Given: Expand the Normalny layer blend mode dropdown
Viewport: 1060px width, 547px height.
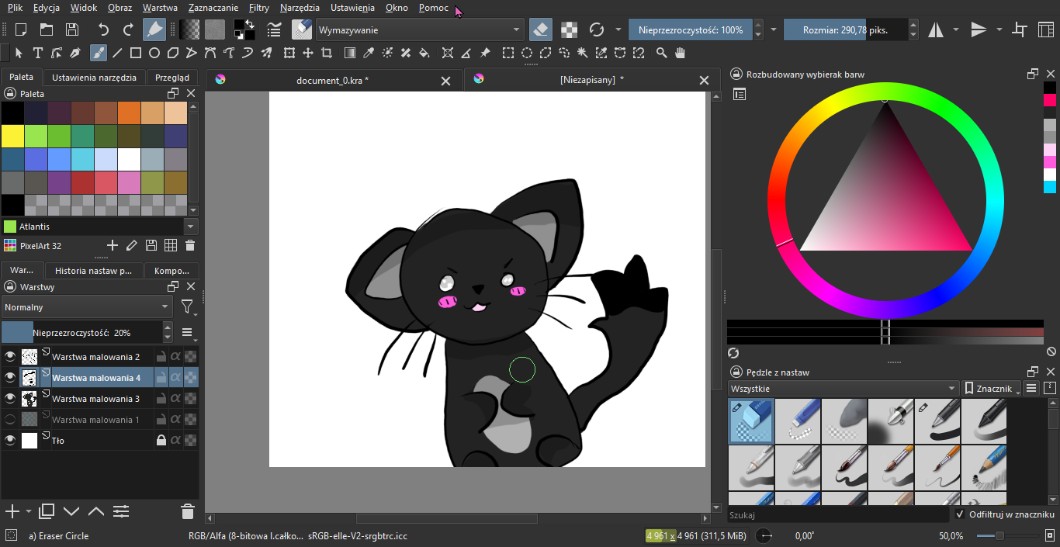Looking at the screenshot, I should (x=88, y=307).
